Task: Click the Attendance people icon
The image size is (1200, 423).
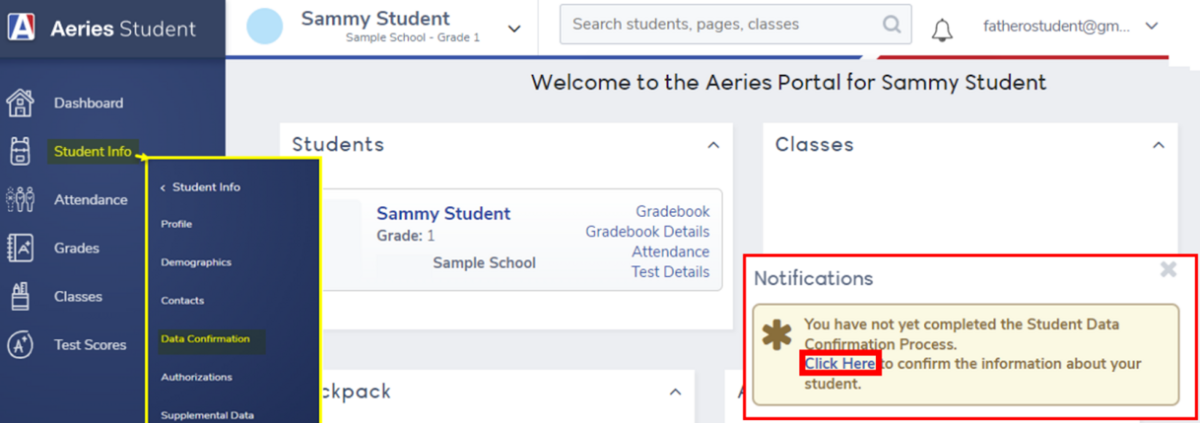Action: 20,200
